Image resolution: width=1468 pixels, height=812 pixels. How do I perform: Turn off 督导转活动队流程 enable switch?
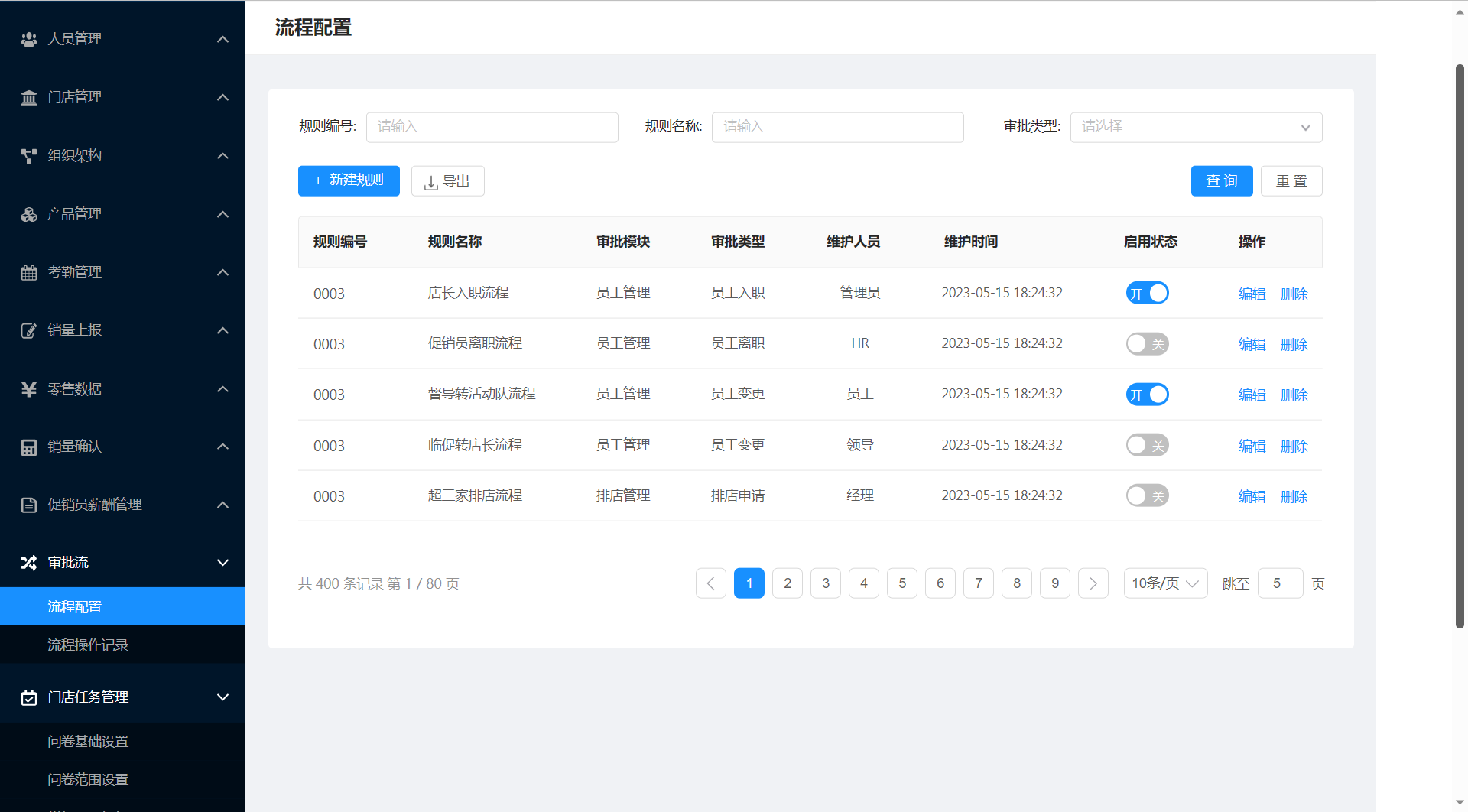pyautogui.click(x=1147, y=395)
